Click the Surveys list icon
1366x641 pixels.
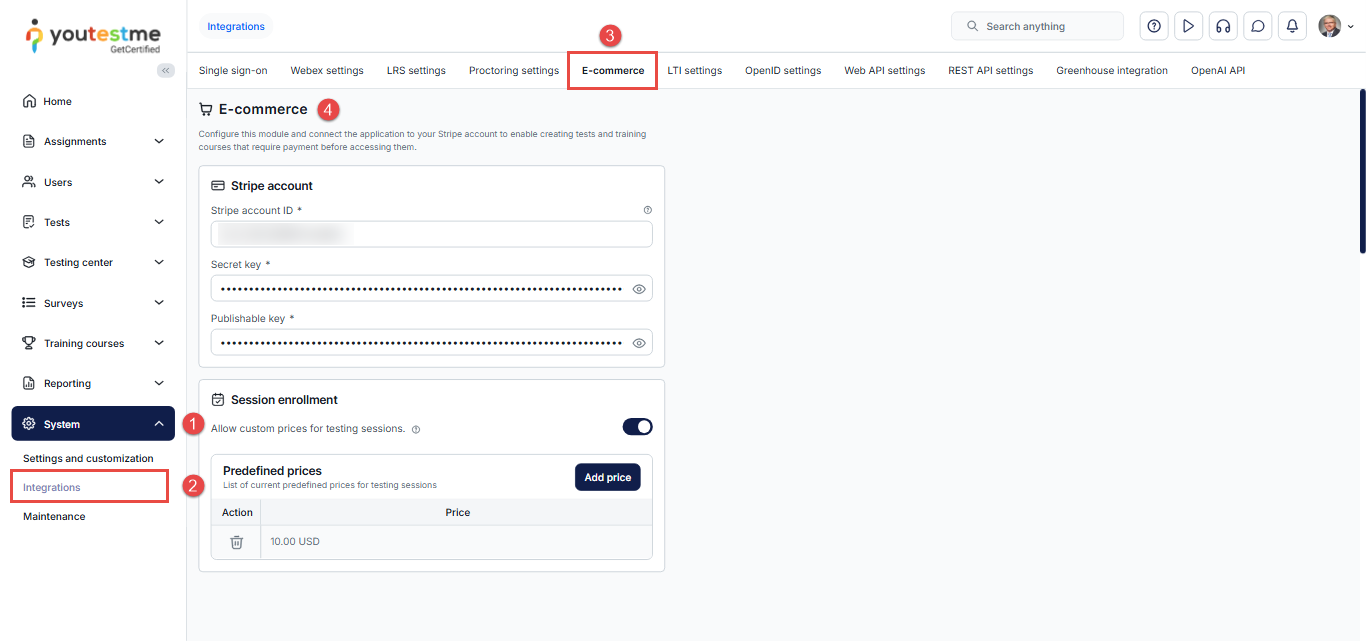29,303
